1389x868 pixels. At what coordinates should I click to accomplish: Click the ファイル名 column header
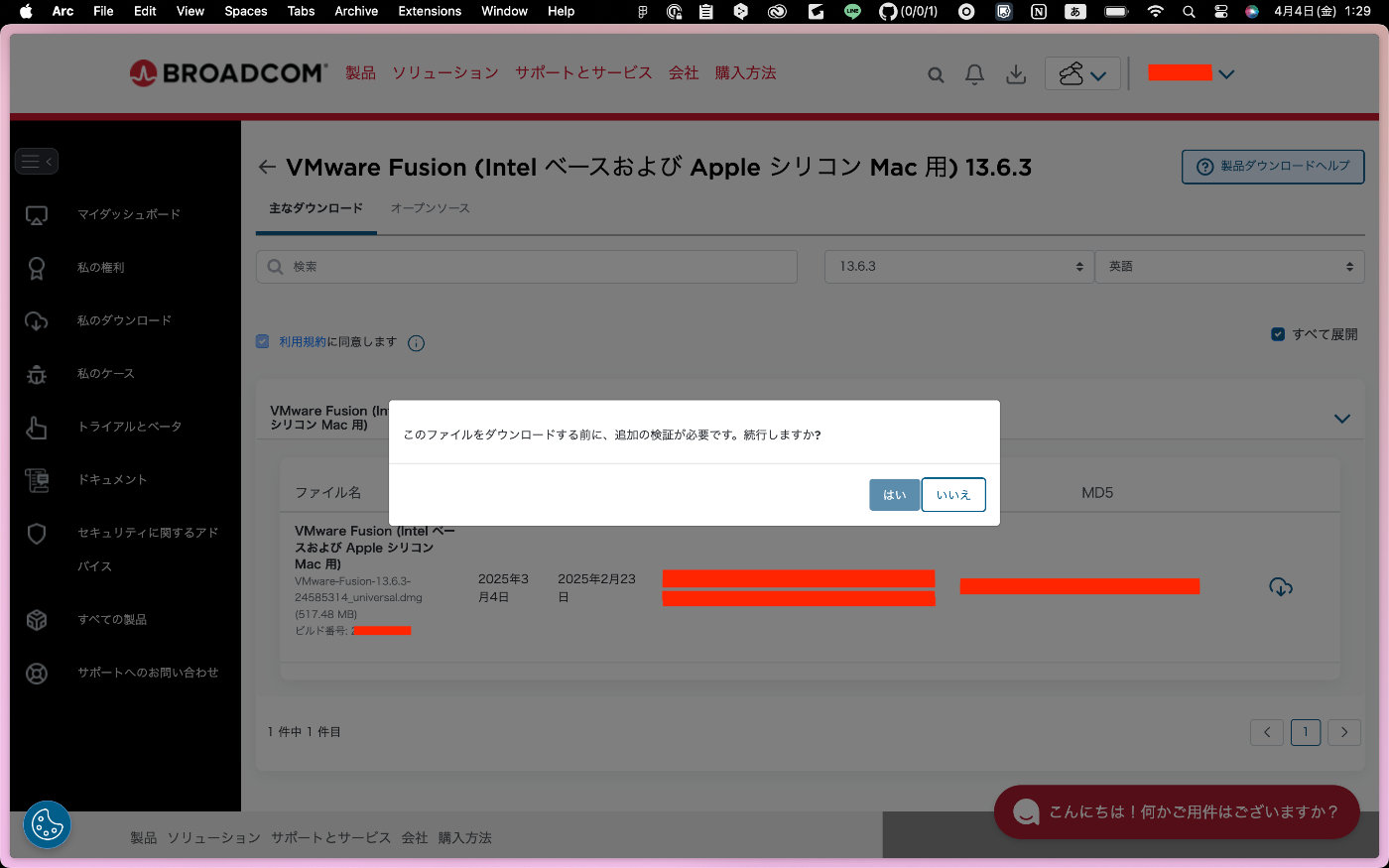tap(328, 492)
